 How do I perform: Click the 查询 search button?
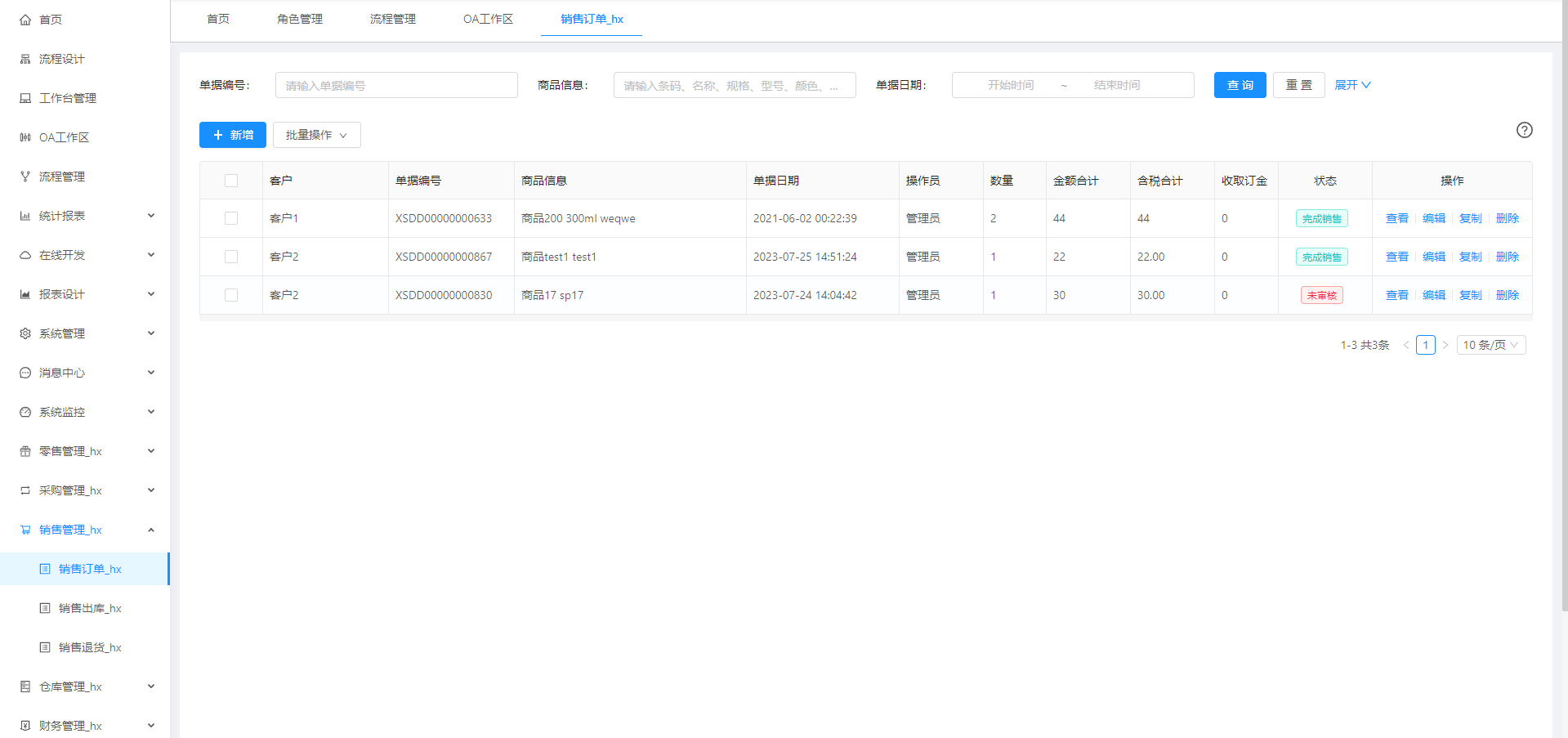pos(1240,85)
